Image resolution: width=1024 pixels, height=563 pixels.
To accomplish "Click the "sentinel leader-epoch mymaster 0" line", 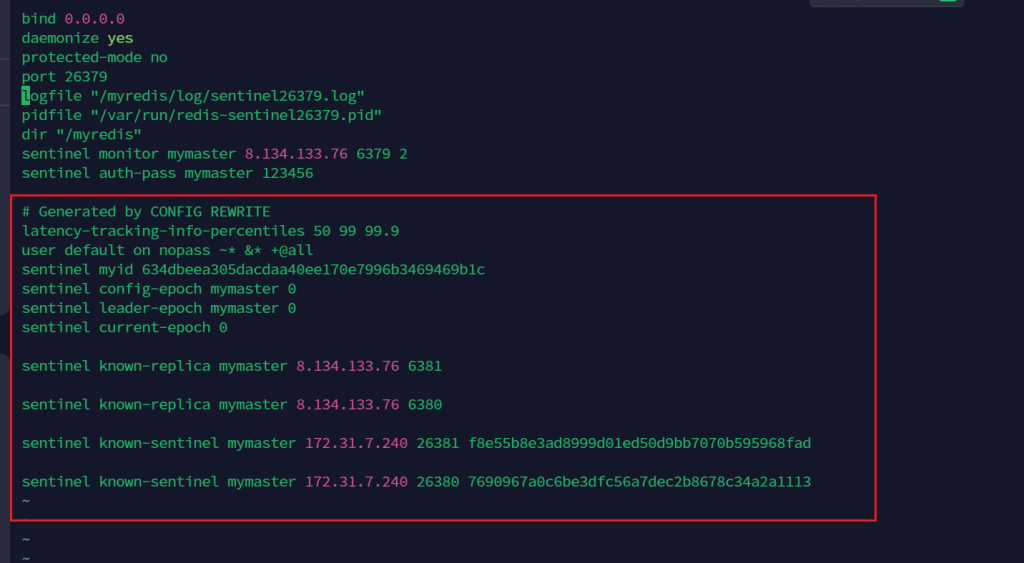I will coord(158,308).
